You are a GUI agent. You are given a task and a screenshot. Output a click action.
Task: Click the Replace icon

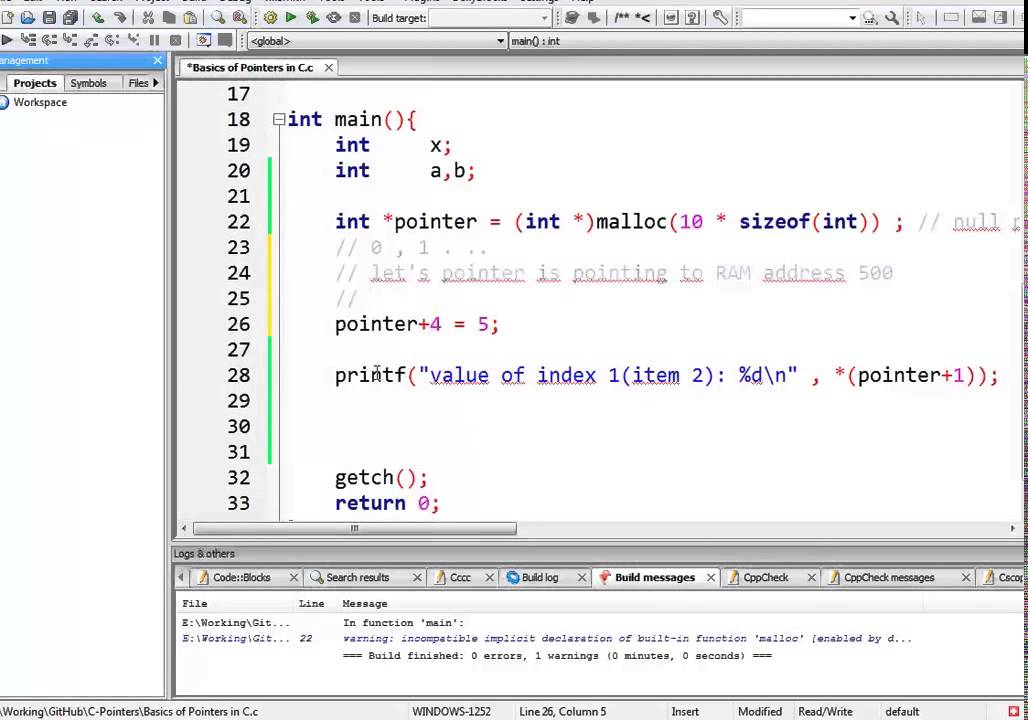[x=240, y=18]
